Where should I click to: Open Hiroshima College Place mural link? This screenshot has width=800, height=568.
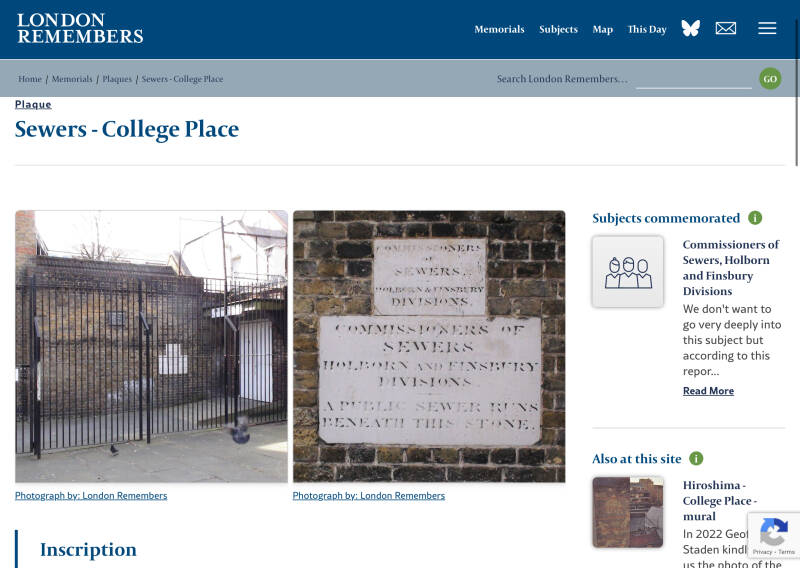click(x=719, y=500)
